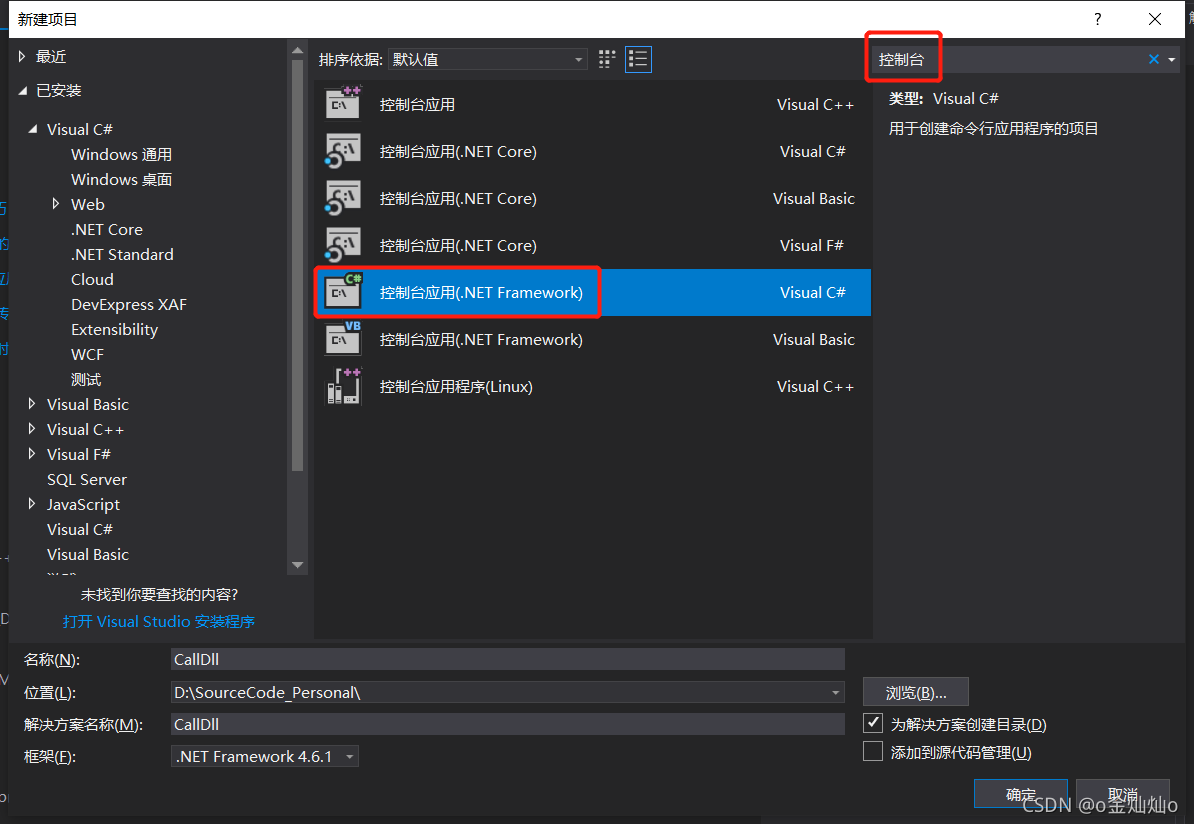Image resolution: width=1194 pixels, height=824 pixels.
Task: Open the help question mark button
Action: [x=1097, y=19]
